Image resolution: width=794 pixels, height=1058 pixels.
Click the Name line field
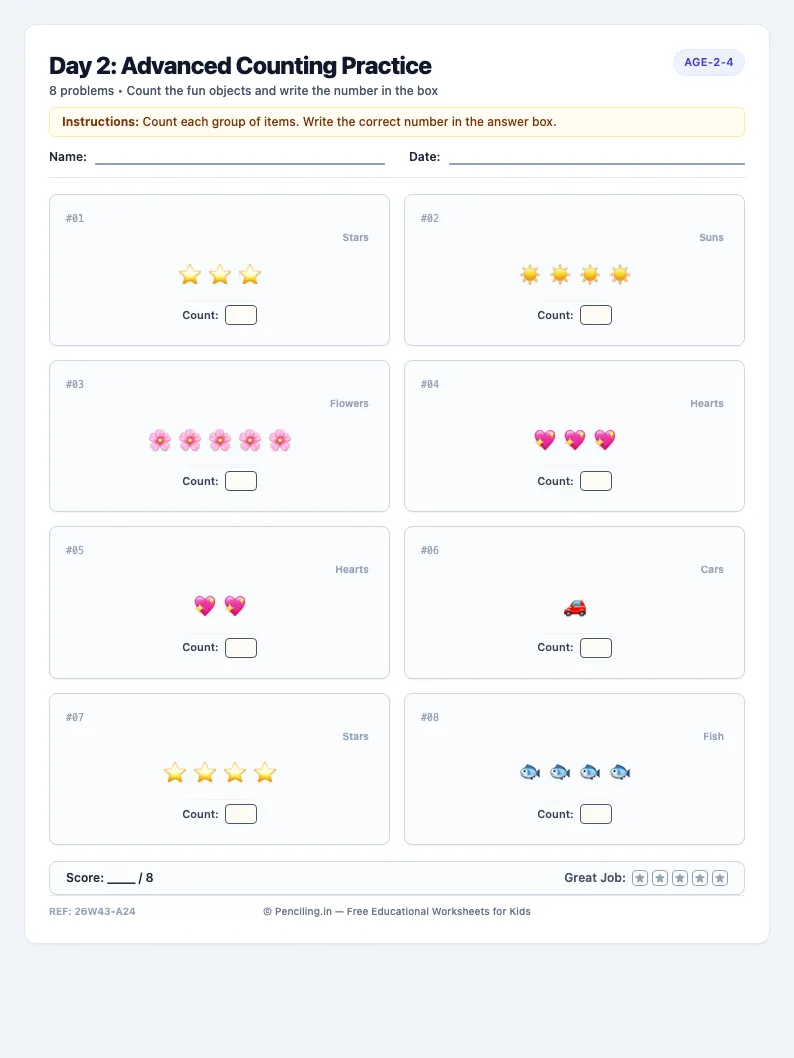pyautogui.click(x=239, y=157)
